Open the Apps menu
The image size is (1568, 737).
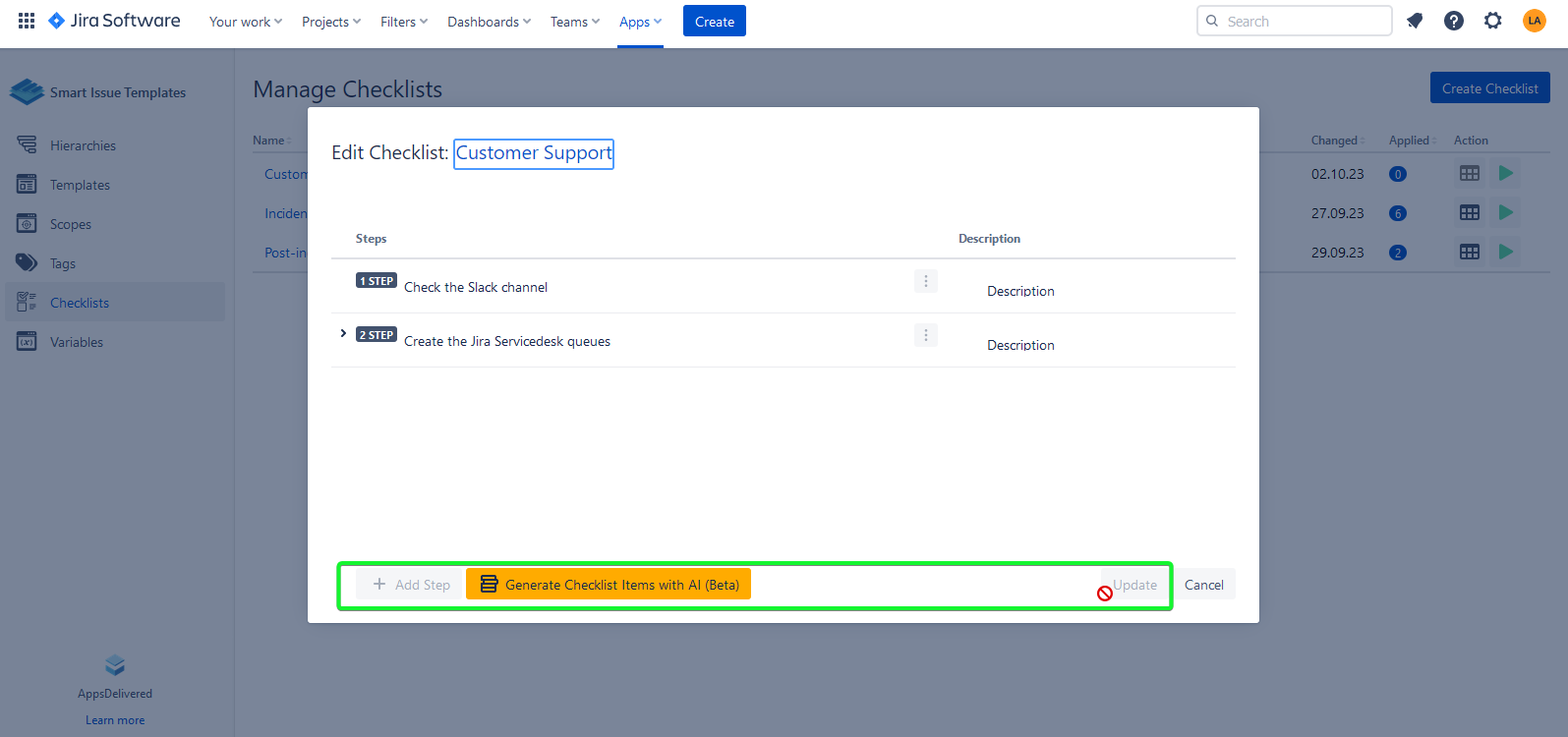point(640,22)
